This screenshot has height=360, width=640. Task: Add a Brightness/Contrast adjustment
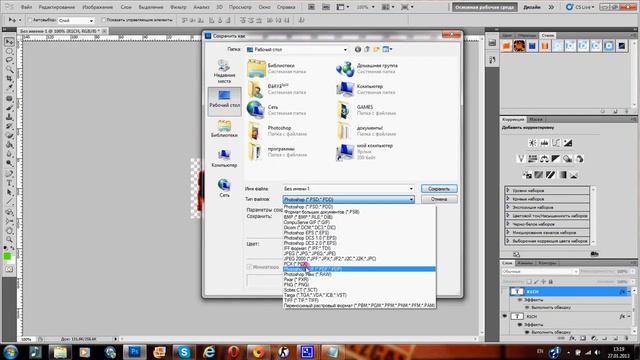click(532, 143)
